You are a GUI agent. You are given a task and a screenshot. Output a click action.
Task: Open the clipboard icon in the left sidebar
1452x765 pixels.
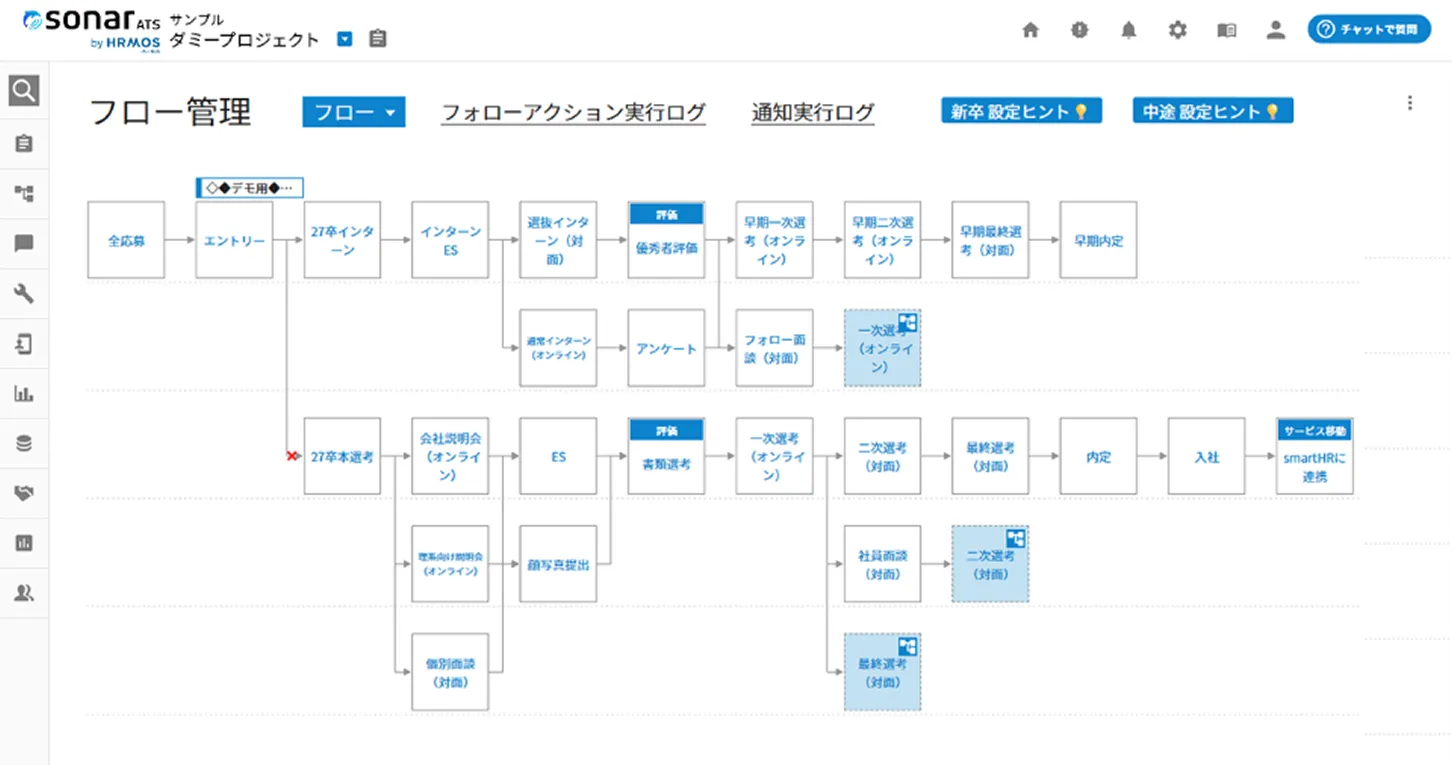(24, 143)
